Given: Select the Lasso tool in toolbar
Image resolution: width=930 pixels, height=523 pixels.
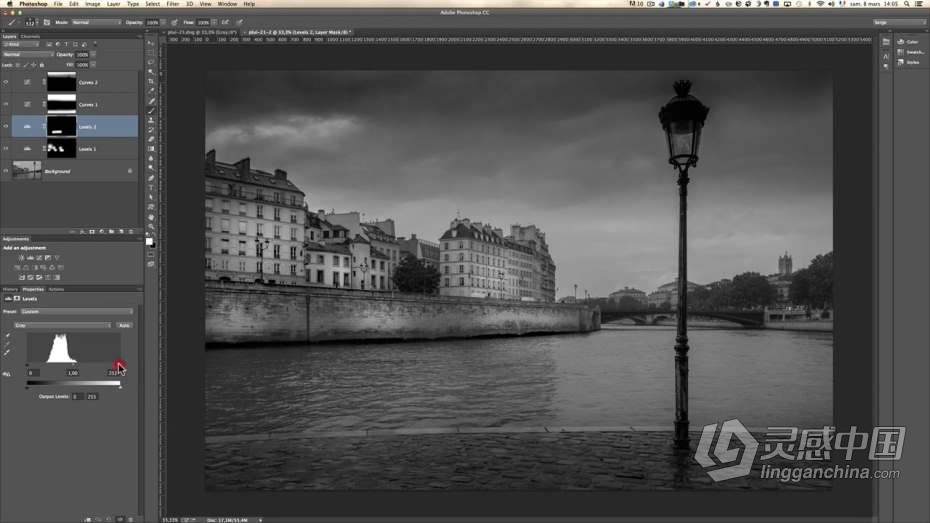Looking at the screenshot, I should coord(151,62).
